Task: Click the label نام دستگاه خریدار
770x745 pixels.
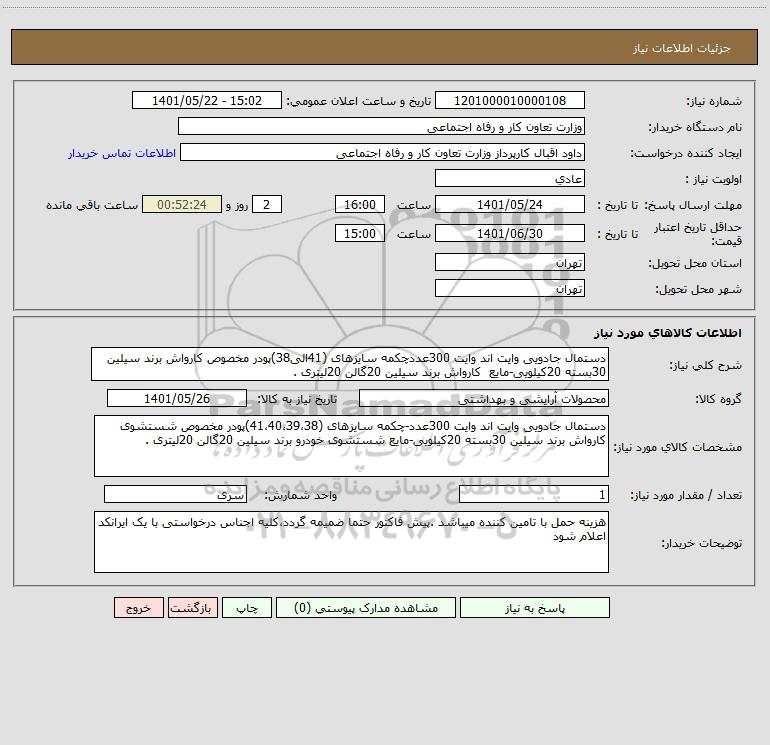Action: [x=695, y=127]
